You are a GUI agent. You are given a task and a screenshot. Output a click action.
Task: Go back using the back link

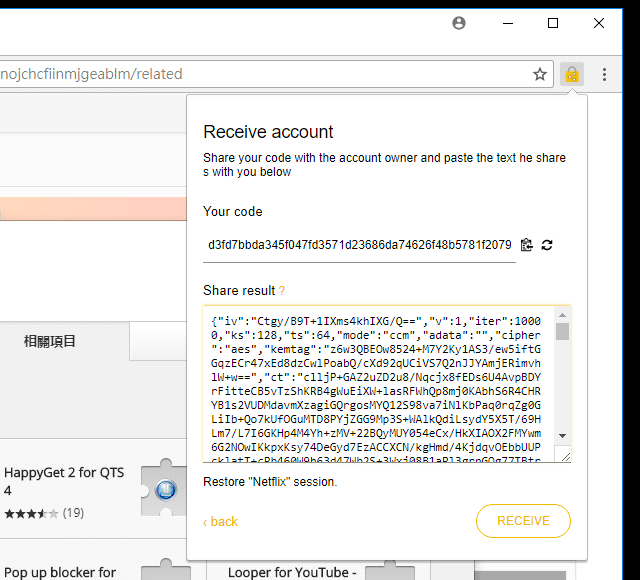221,522
